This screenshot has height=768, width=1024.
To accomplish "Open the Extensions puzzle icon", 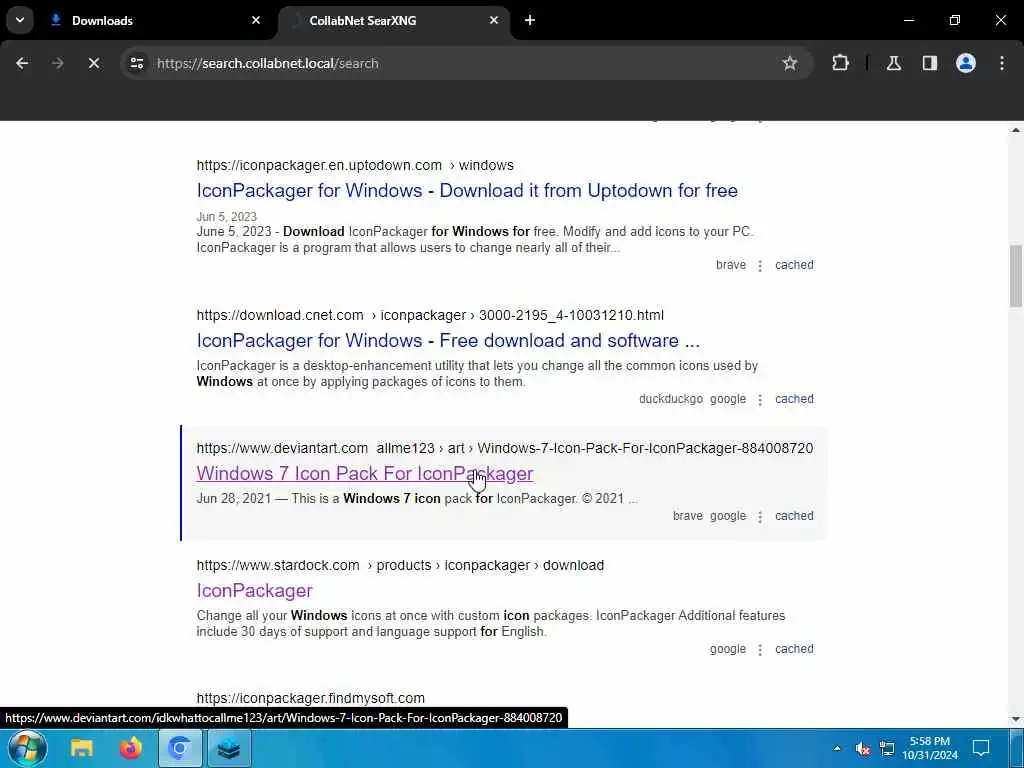I will [840, 63].
